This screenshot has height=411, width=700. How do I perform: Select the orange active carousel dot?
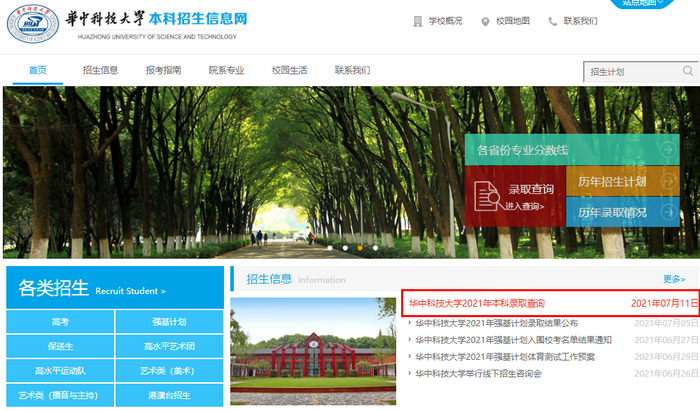tap(360, 248)
